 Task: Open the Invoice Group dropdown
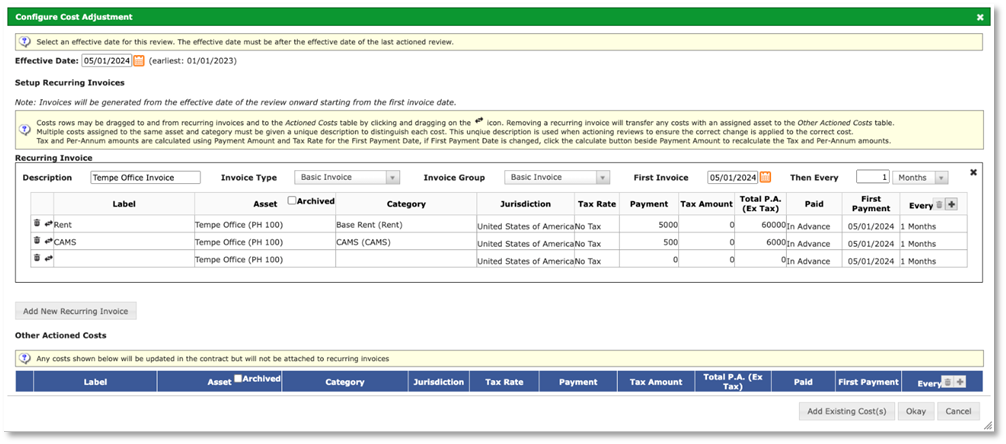[557, 177]
